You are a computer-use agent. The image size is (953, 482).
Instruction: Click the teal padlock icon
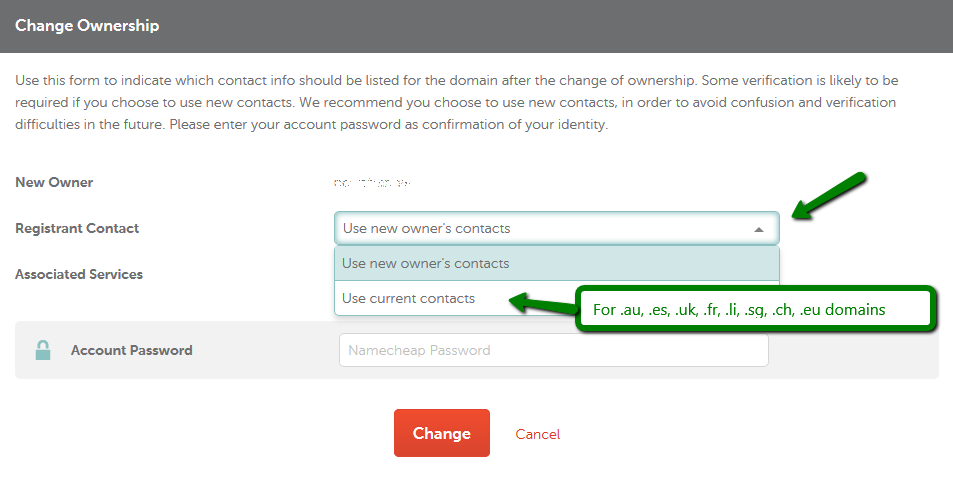[x=43, y=350]
